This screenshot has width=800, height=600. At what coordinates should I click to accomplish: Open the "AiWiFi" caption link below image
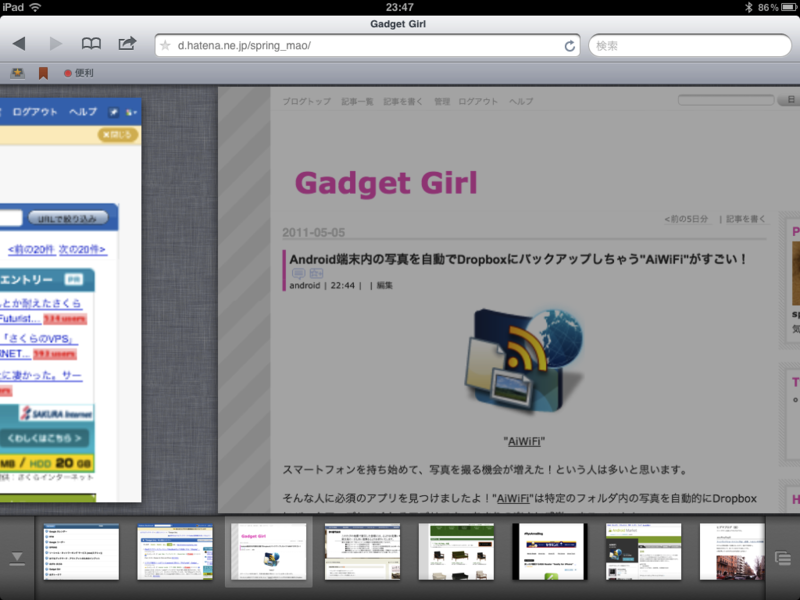(x=524, y=441)
